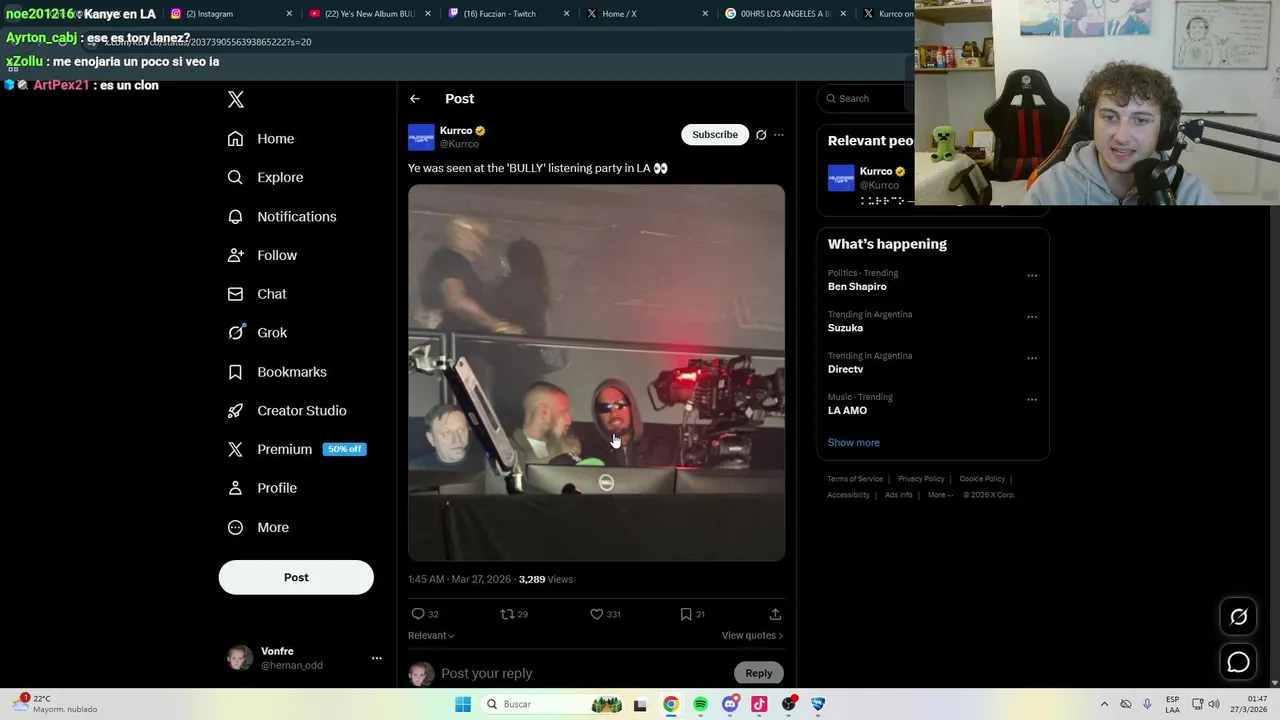
Task: Open the post options three-dot menu
Action: coord(779,135)
